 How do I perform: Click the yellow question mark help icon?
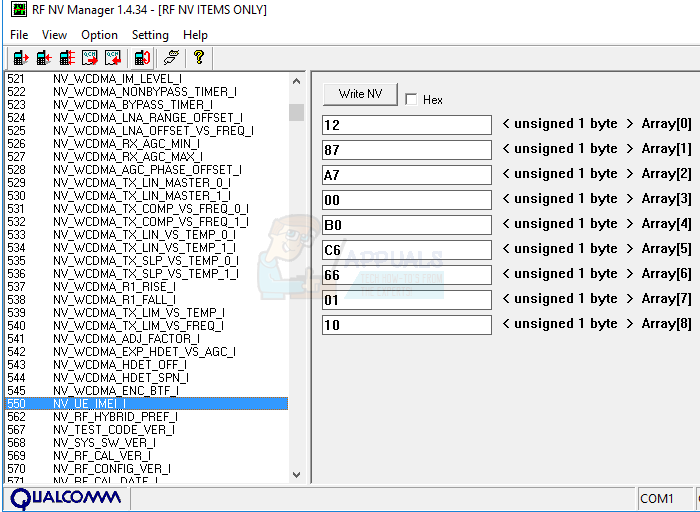[199, 58]
